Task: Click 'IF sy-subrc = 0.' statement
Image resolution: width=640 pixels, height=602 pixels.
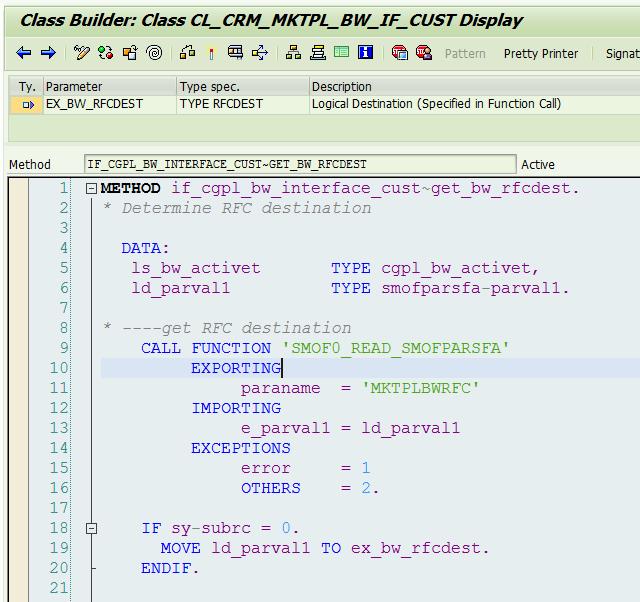Action: (x=220, y=528)
